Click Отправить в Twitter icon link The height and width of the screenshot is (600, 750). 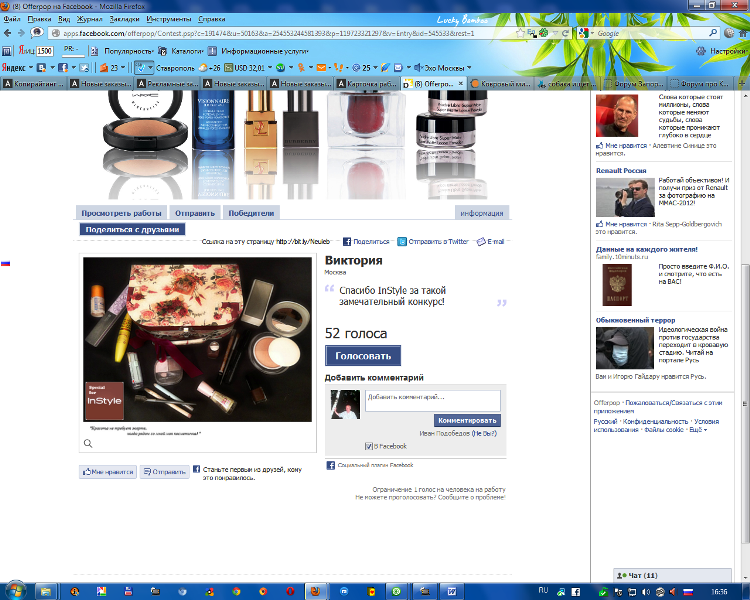click(x=402, y=242)
